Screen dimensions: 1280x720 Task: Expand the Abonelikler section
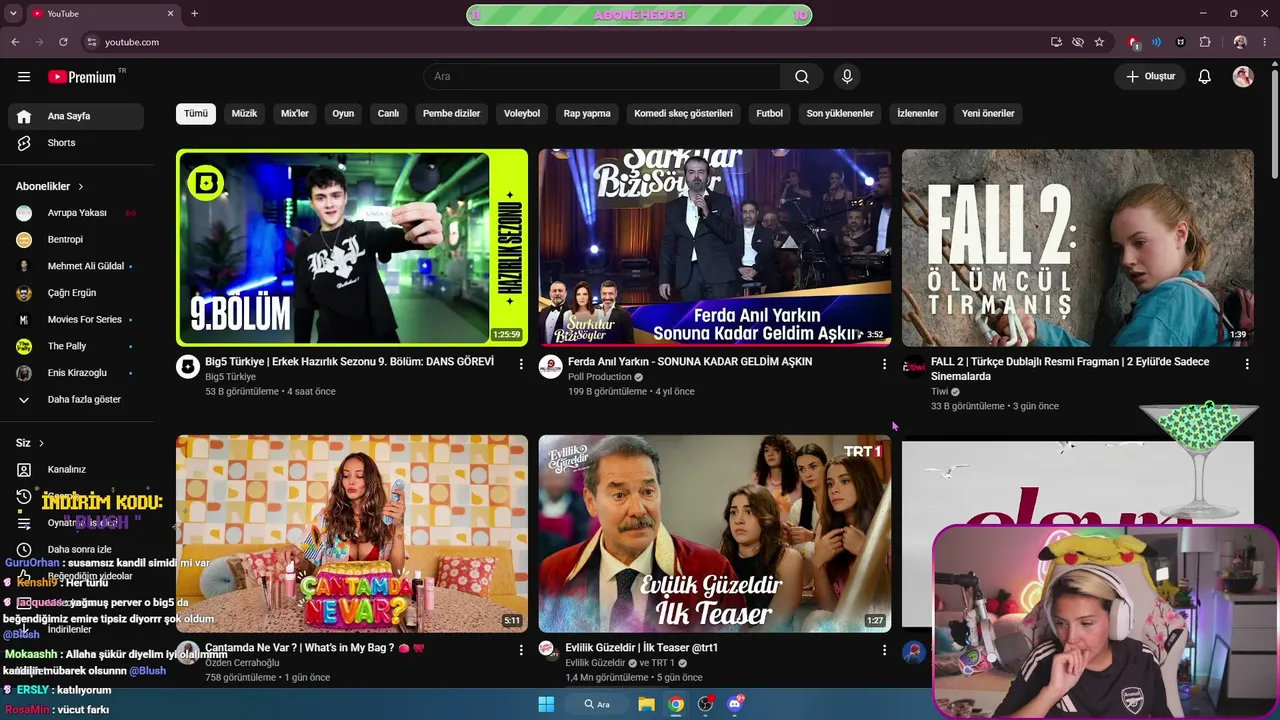coord(50,186)
